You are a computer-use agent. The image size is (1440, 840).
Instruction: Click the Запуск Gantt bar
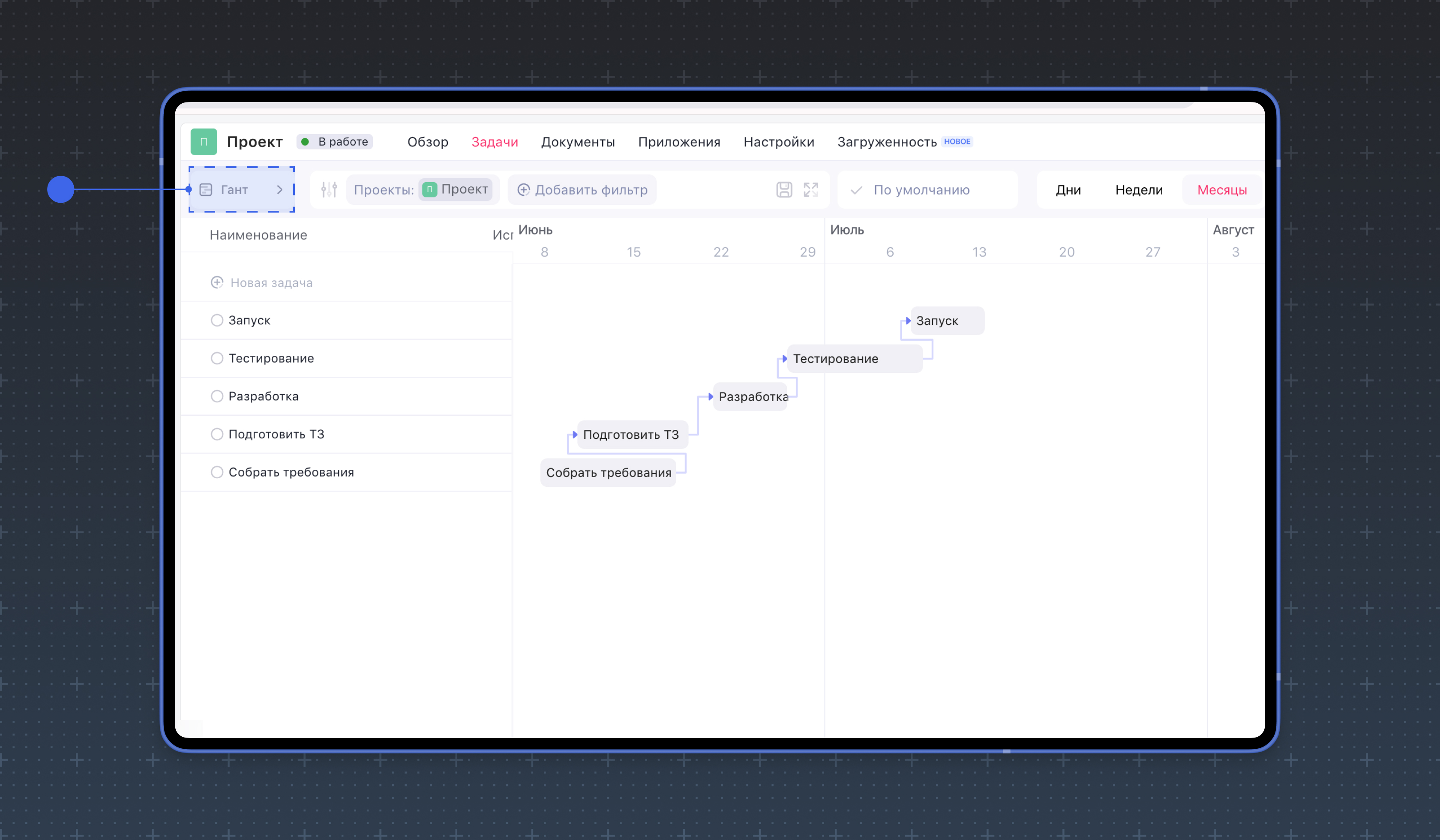point(947,321)
